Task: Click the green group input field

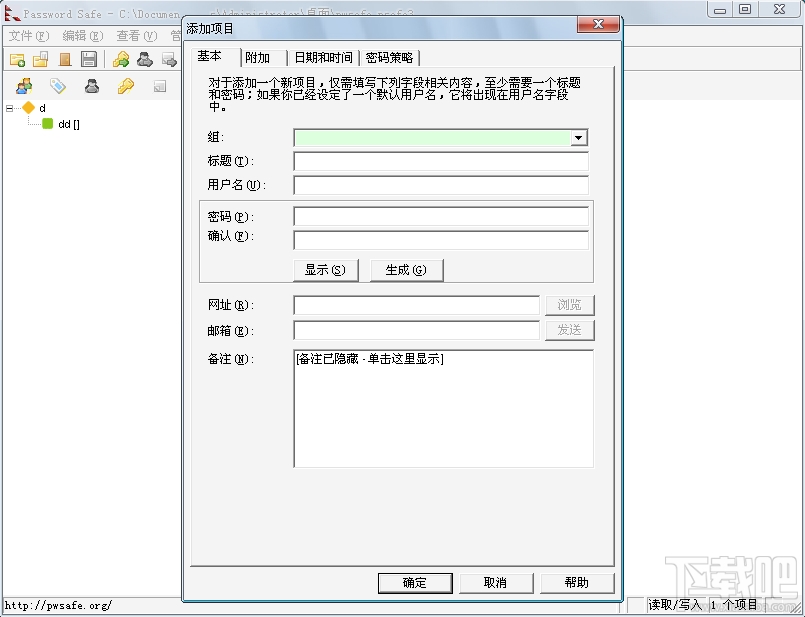Action: point(430,137)
